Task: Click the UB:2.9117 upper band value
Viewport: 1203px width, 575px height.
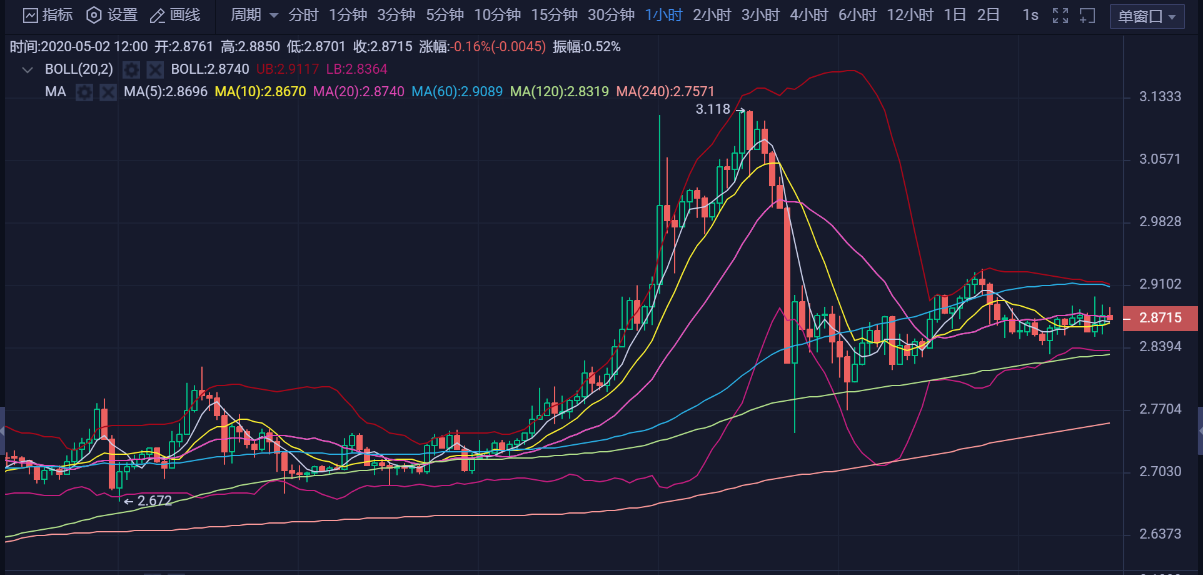Action: (x=288, y=69)
